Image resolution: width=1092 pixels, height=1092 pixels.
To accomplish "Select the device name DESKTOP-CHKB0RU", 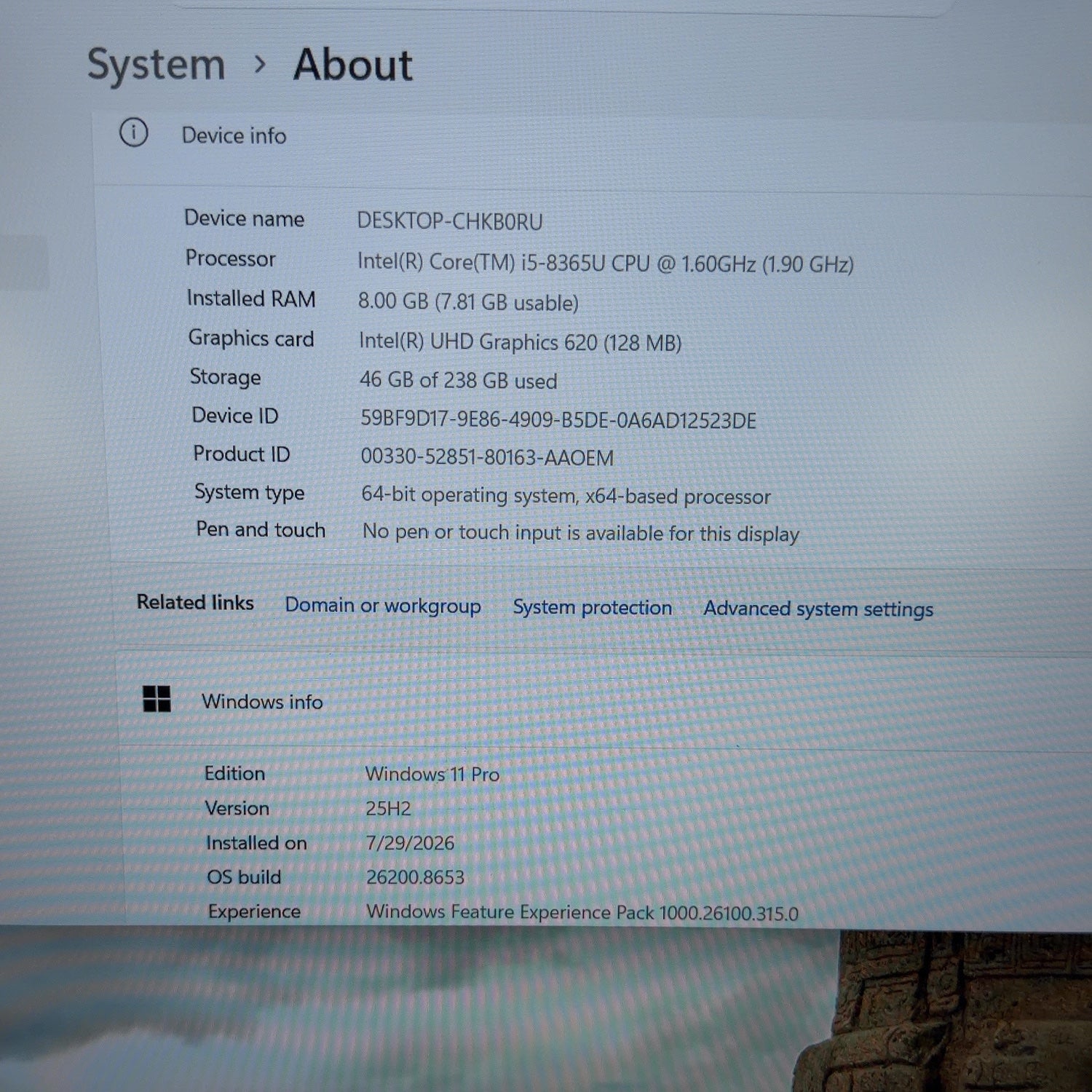I will click(x=450, y=221).
